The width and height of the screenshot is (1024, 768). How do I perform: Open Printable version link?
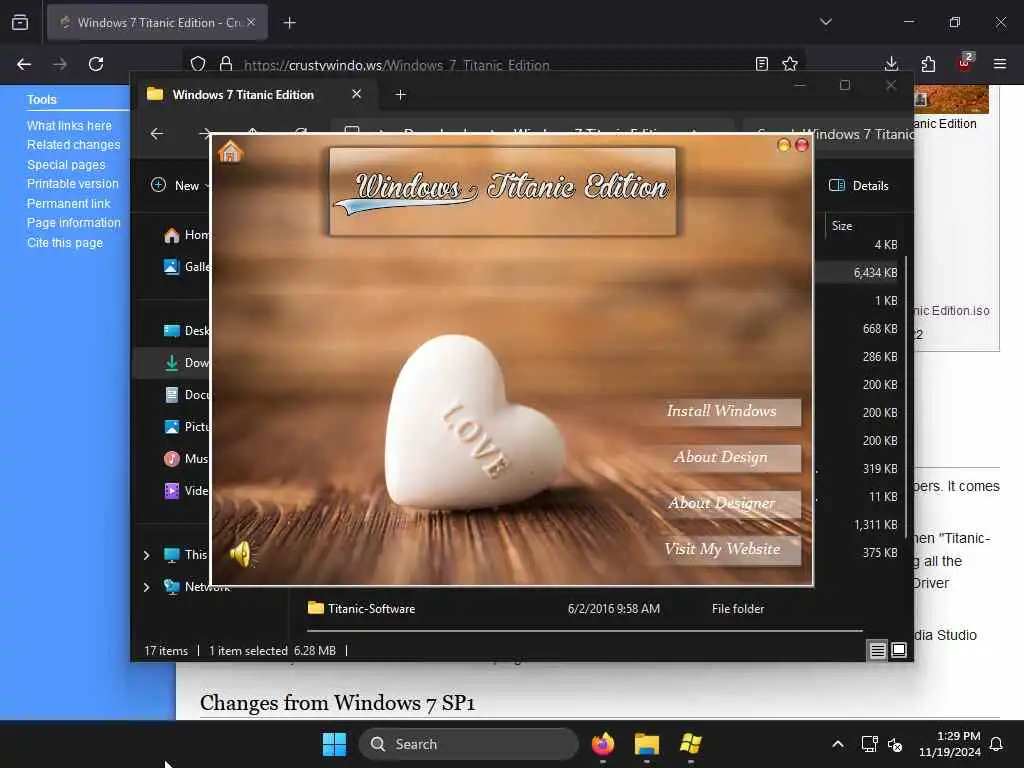coord(72,184)
